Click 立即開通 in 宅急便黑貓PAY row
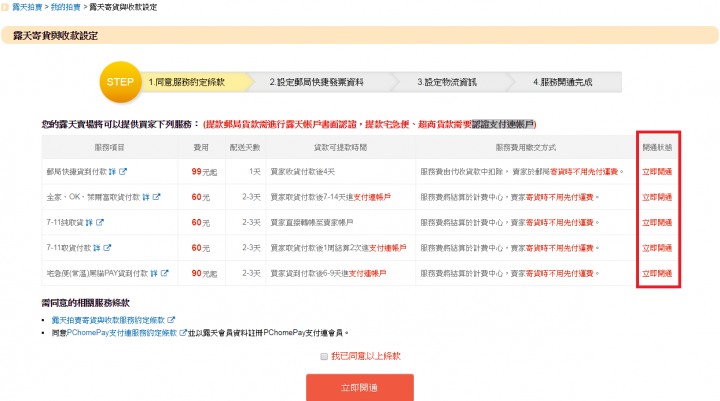Image resolution: width=720 pixels, height=401 pixels. click(657, 273)
